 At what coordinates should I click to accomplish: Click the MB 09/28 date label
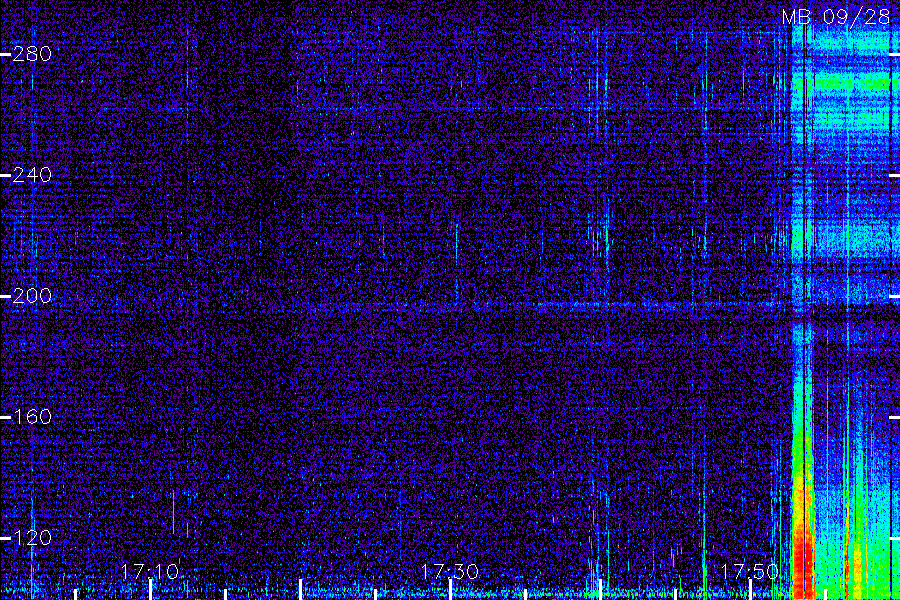click(x=836, y=17)
